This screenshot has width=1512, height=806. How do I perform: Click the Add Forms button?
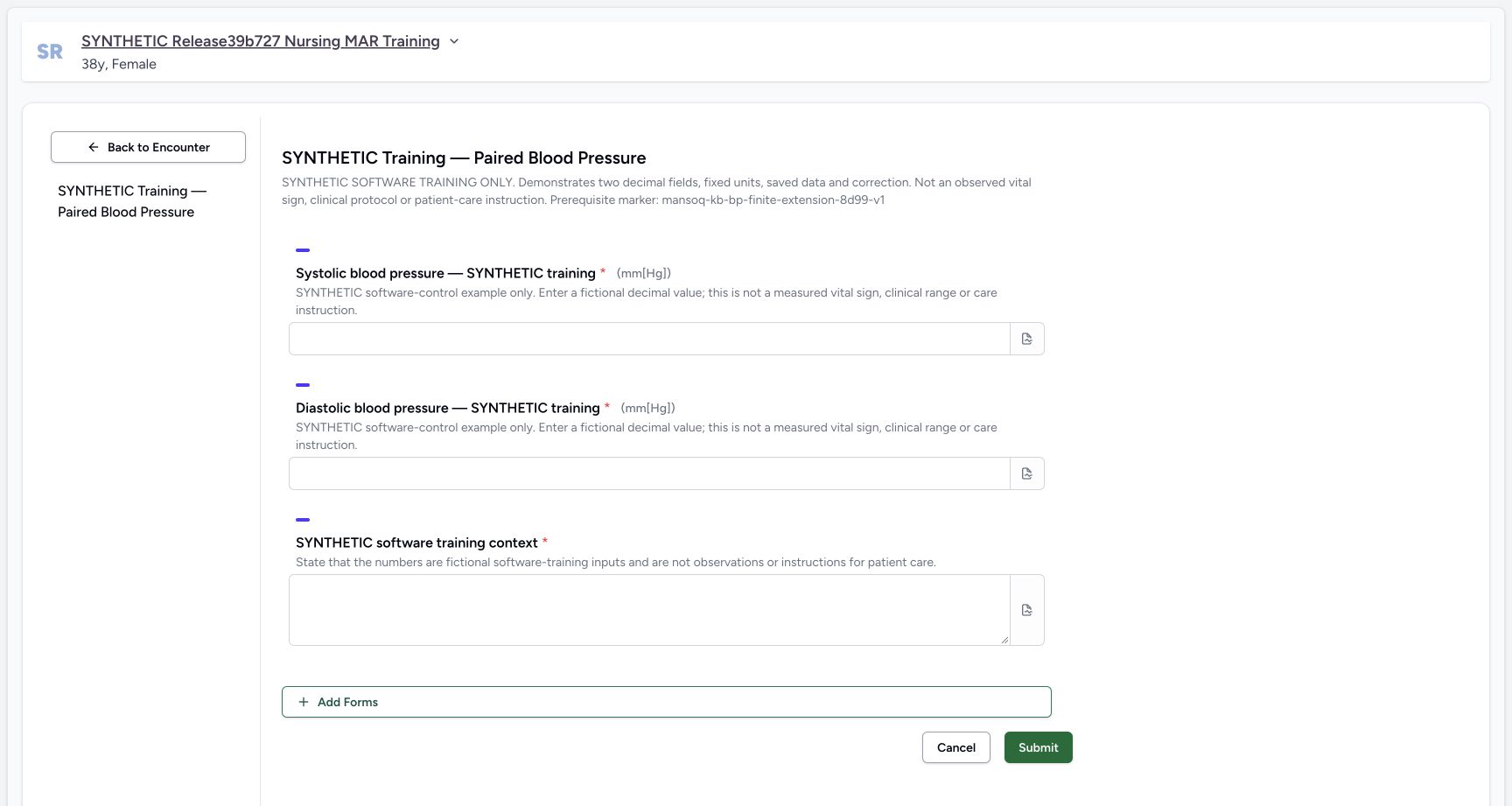click(x=667, y=702)
